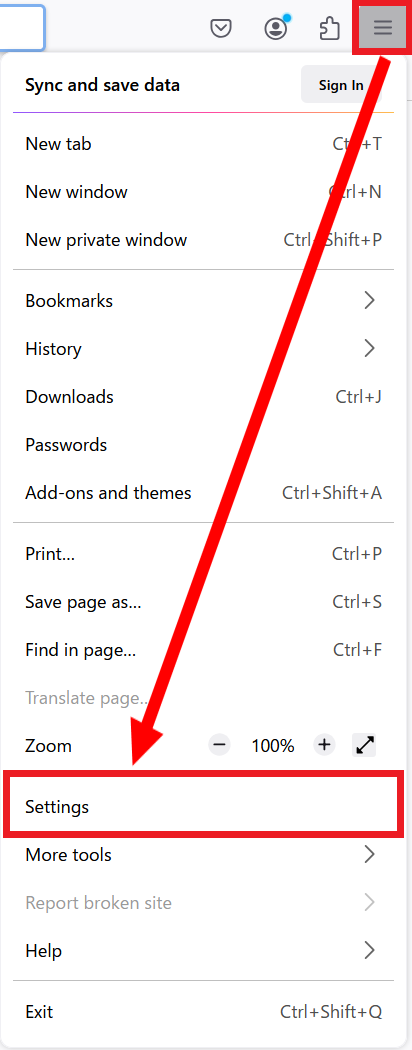Expand the More tools submenu
This screenshot has height=1050, width=412.
click(203, 855)
